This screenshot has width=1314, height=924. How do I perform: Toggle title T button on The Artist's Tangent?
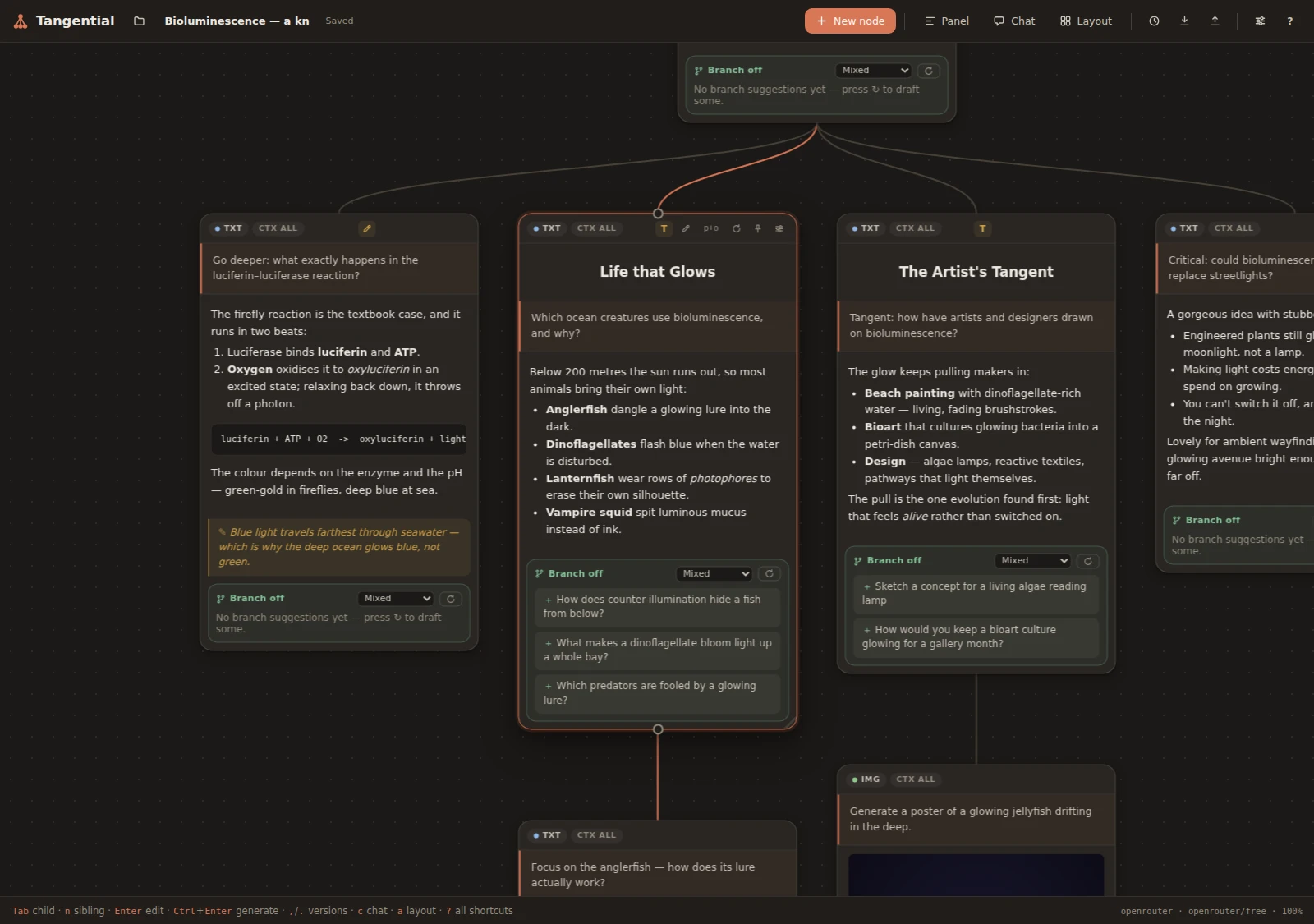click(x=983, y=228)
